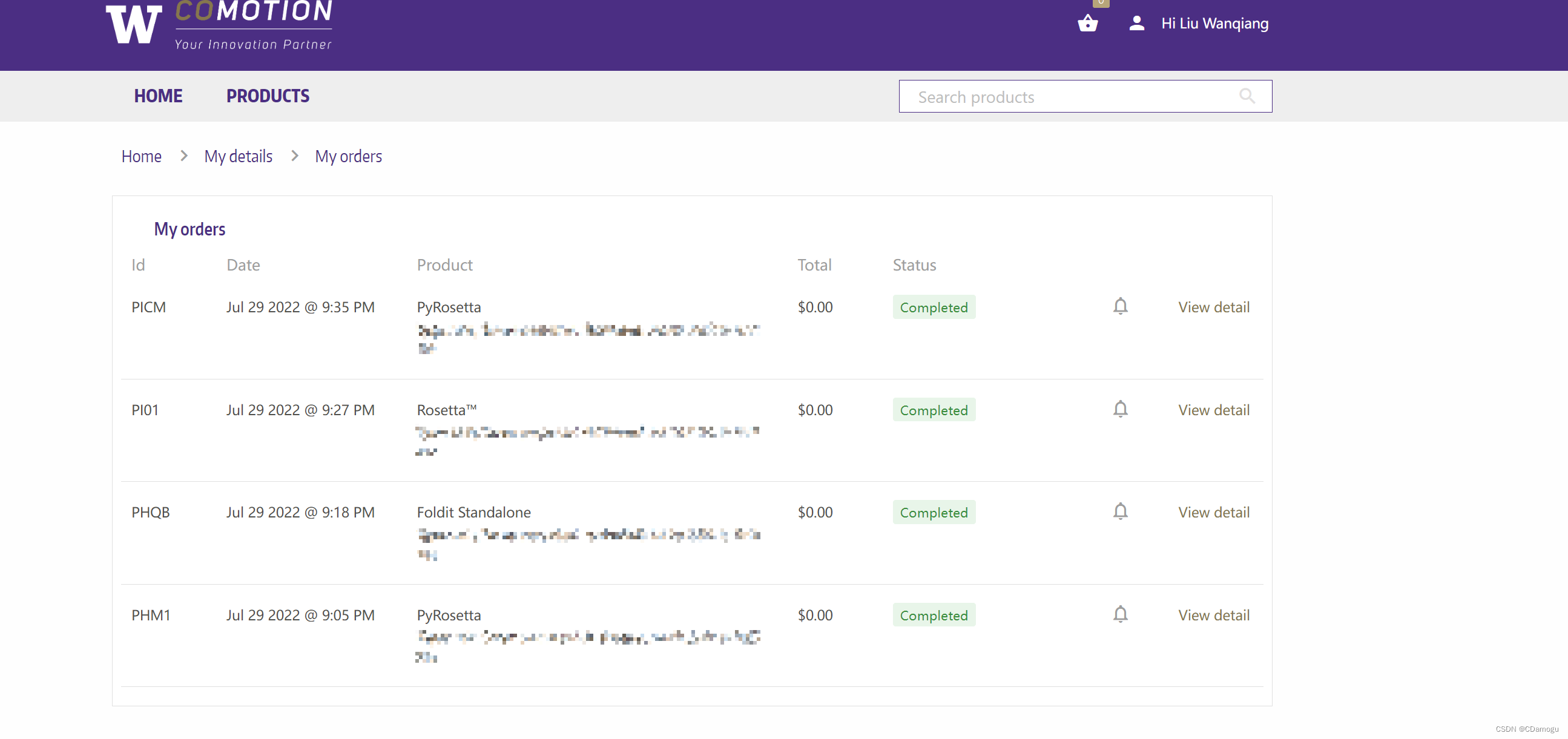Image resolution: width=1568 pixels, height=739 pixels.
Task: Click the search magnifier icon
Action: [1247, 96]
